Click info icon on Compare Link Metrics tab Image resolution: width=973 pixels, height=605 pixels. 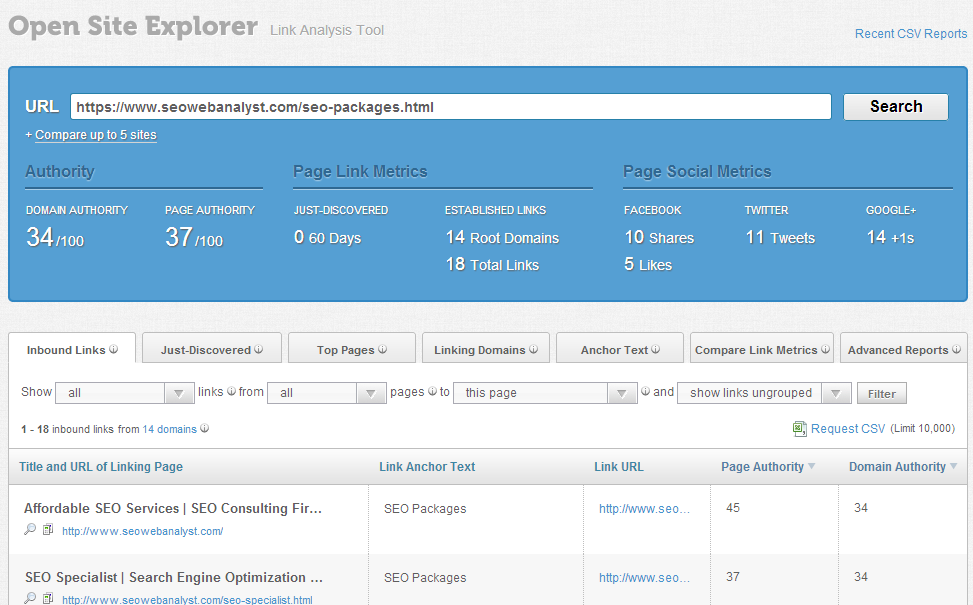point(825,349)
